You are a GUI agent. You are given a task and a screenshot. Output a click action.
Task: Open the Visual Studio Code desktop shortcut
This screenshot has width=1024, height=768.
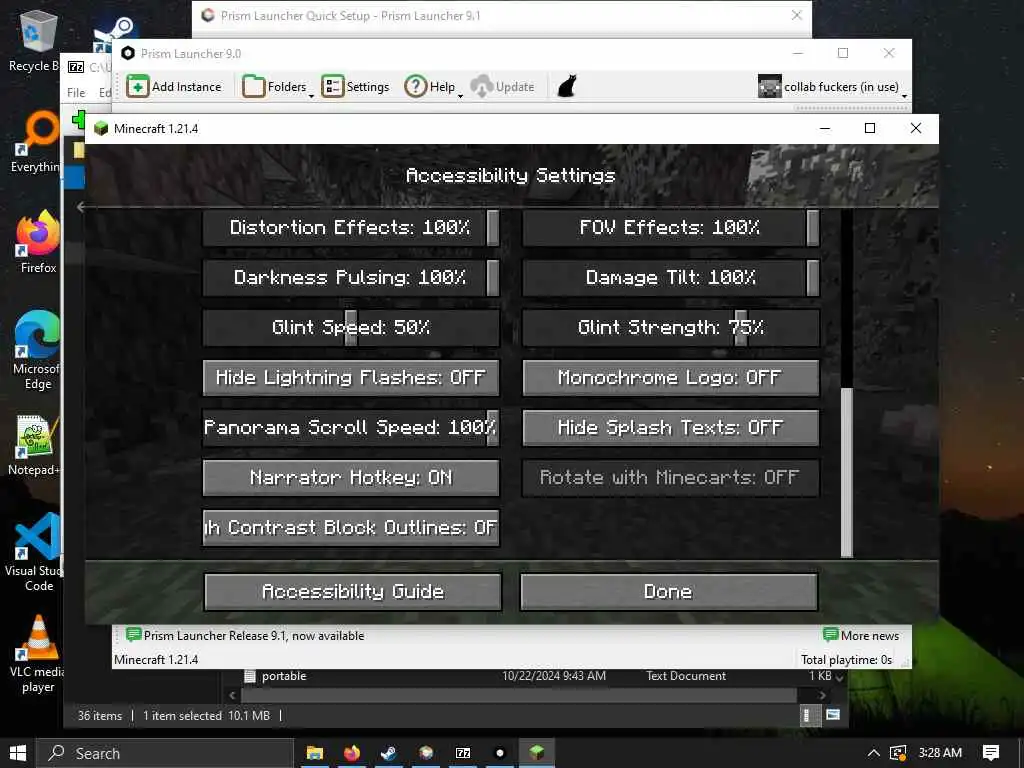coord(36,552)
